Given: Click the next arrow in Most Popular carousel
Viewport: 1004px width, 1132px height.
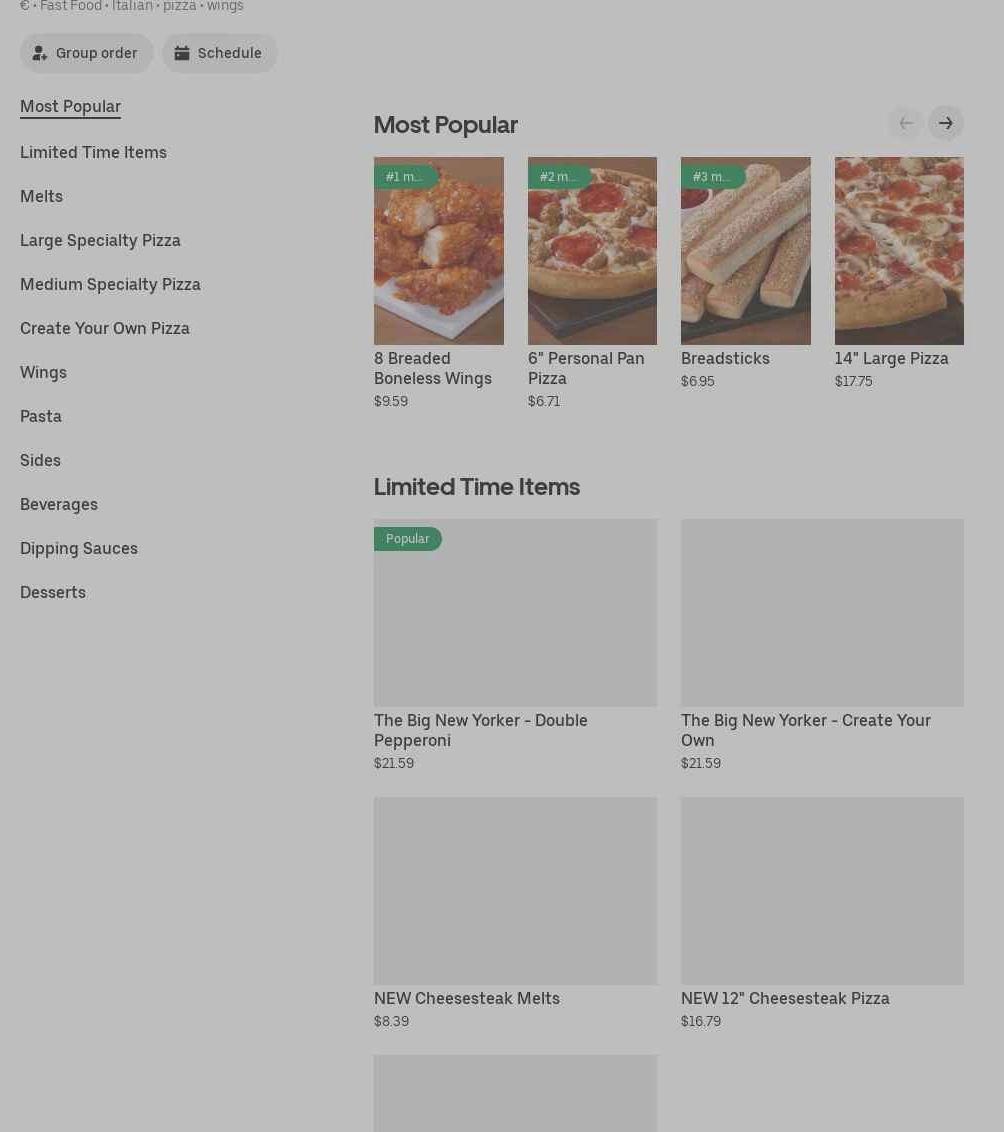Looking at the screenshot, I should point(945,123).
